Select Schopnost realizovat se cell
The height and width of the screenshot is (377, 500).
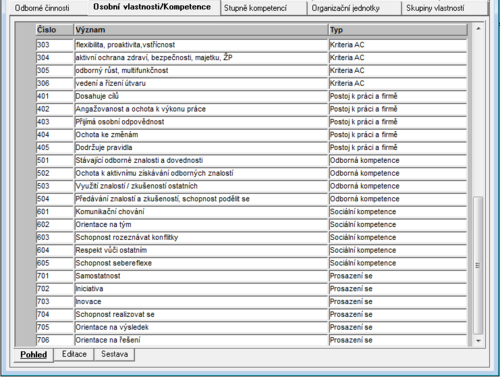click(x=201, y=315)
